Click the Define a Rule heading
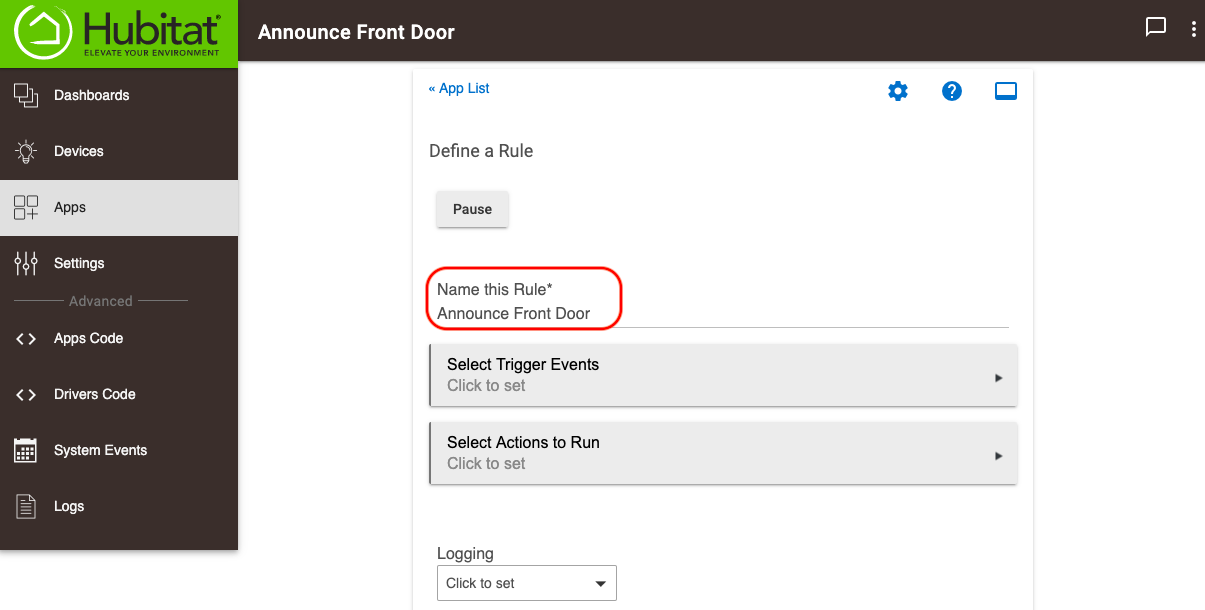1205x610 pixels. pos(481,151)
